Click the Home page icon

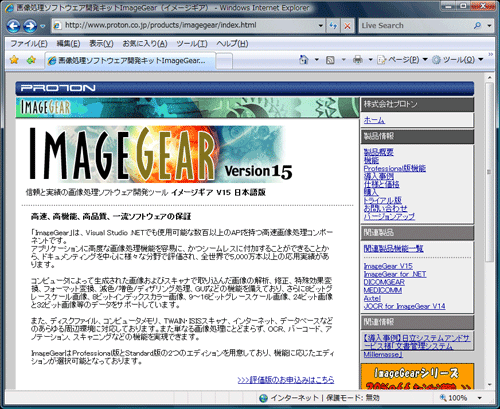pyautogui.click(x=303, y=60)
